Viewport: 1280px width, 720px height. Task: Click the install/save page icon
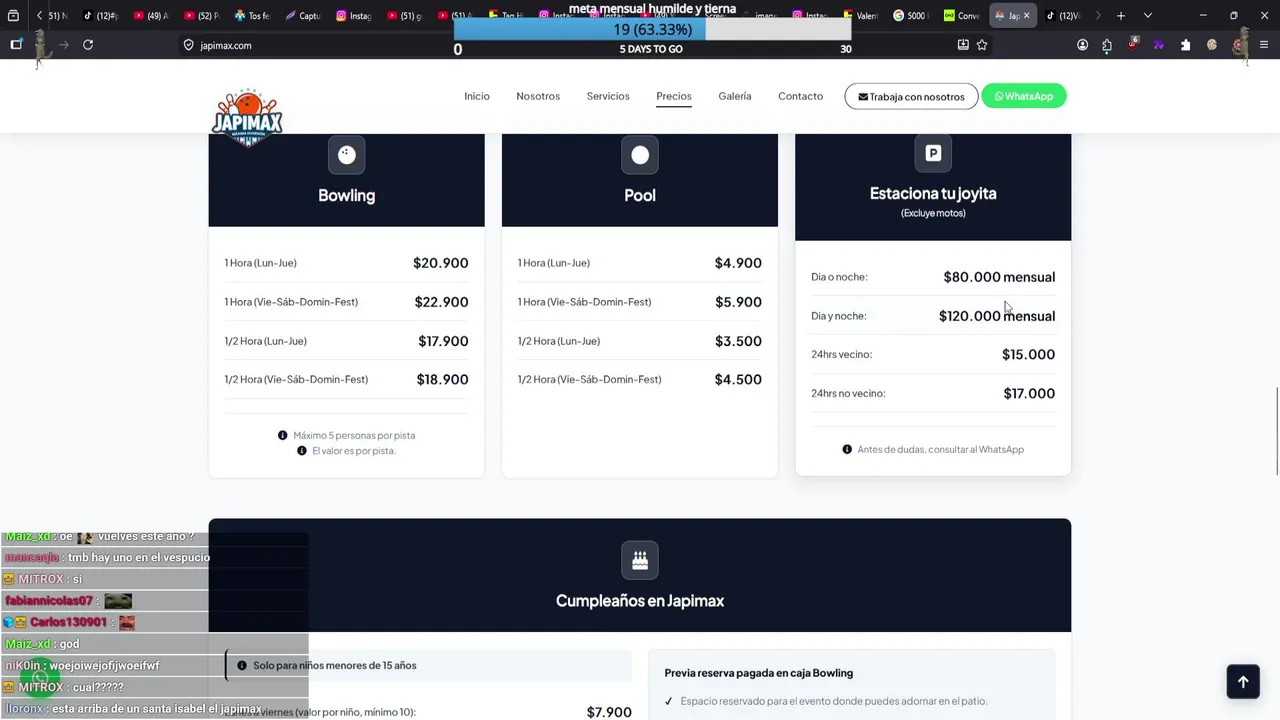point(963,45)
